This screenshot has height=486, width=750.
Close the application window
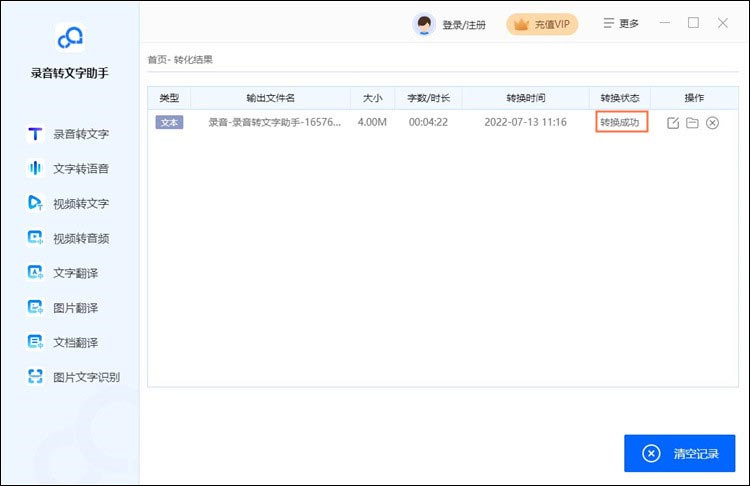pyautogui.click(x=722, y=23)
